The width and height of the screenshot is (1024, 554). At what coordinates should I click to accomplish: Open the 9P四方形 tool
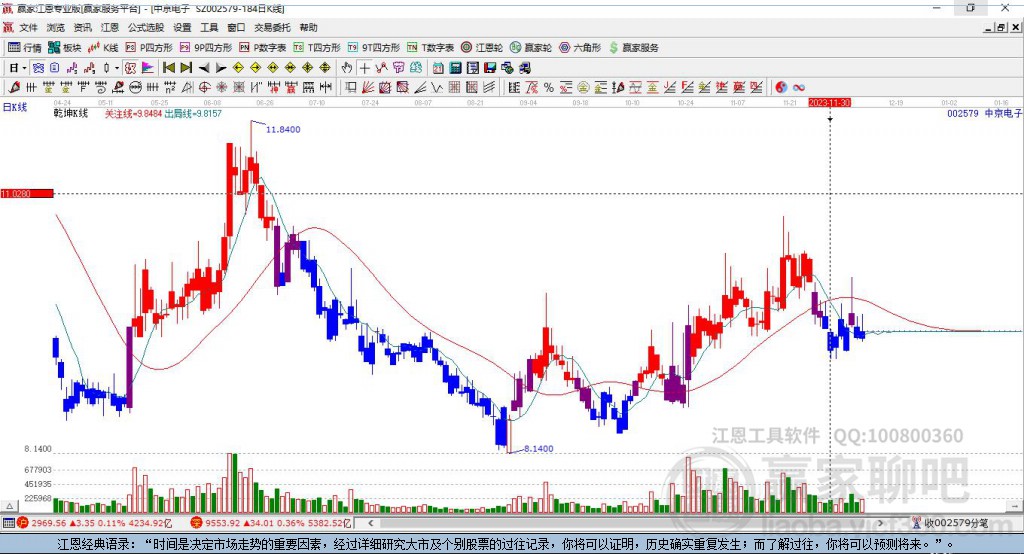[206, 48]
